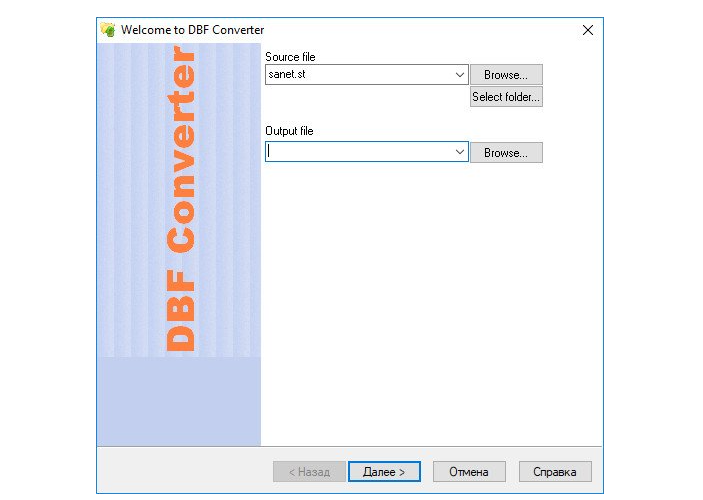
Task: Open help with Справка button
Action: coord(555,472)
